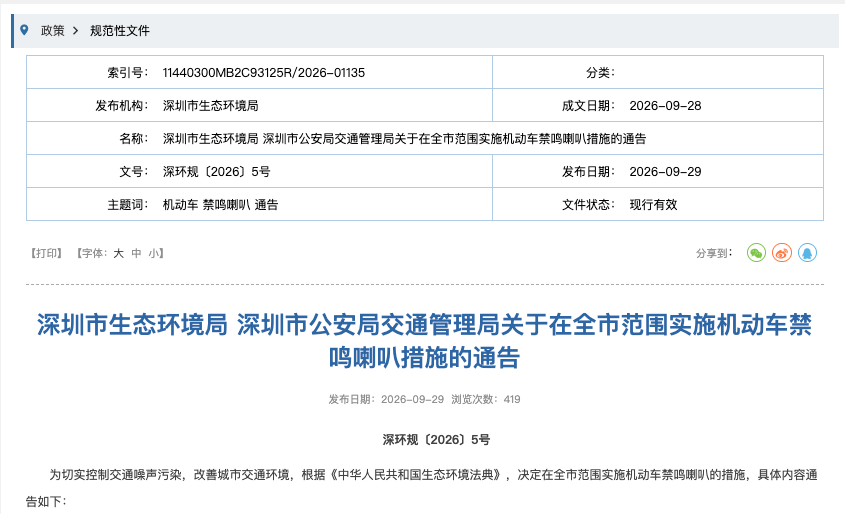The height and width of the screenshot is (514, 845).
Task: Click the 文件状态 label
Action: [588, 205]
